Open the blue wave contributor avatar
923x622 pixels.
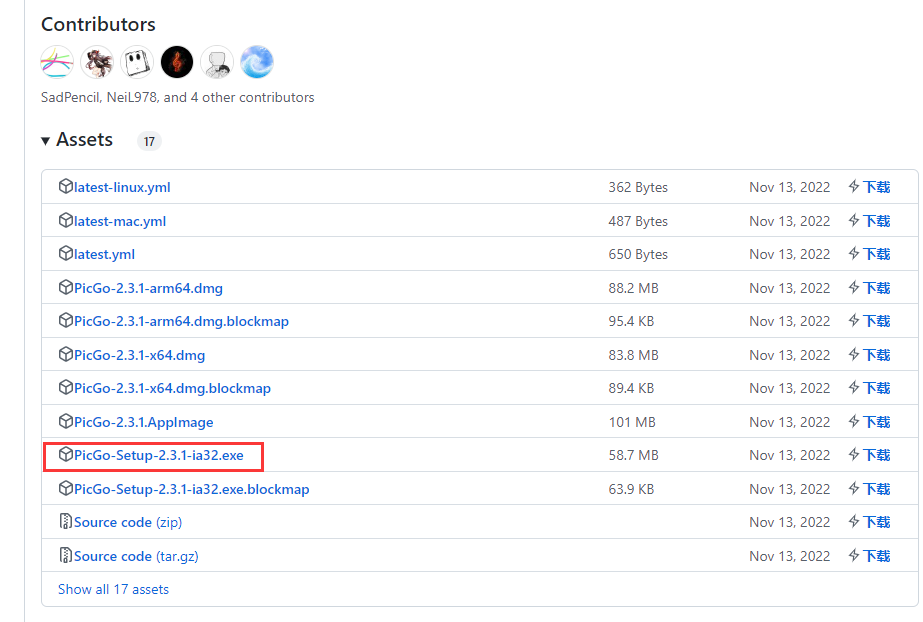[257, 62]
